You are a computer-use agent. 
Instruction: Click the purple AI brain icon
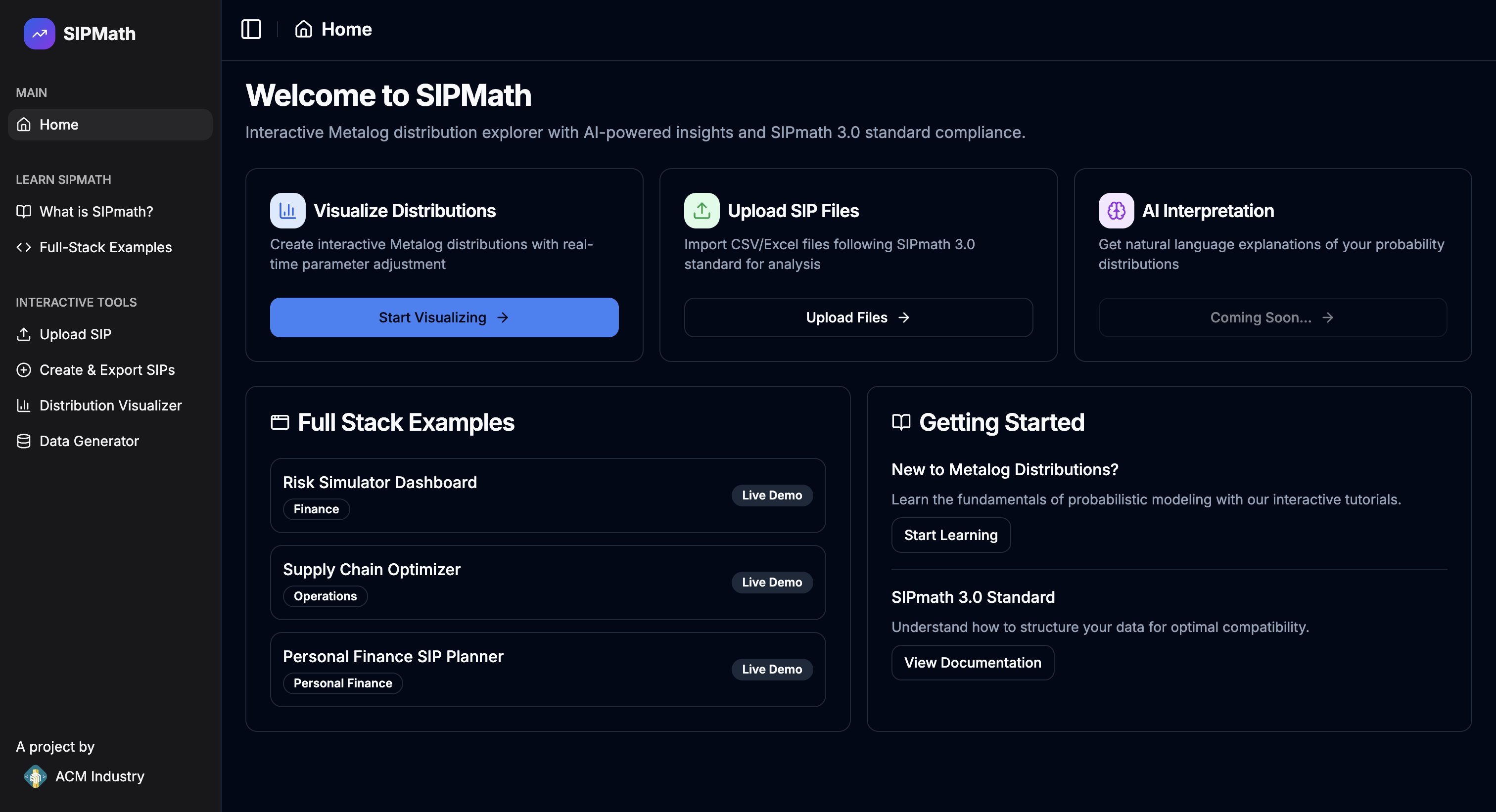tap(1116, 211)
